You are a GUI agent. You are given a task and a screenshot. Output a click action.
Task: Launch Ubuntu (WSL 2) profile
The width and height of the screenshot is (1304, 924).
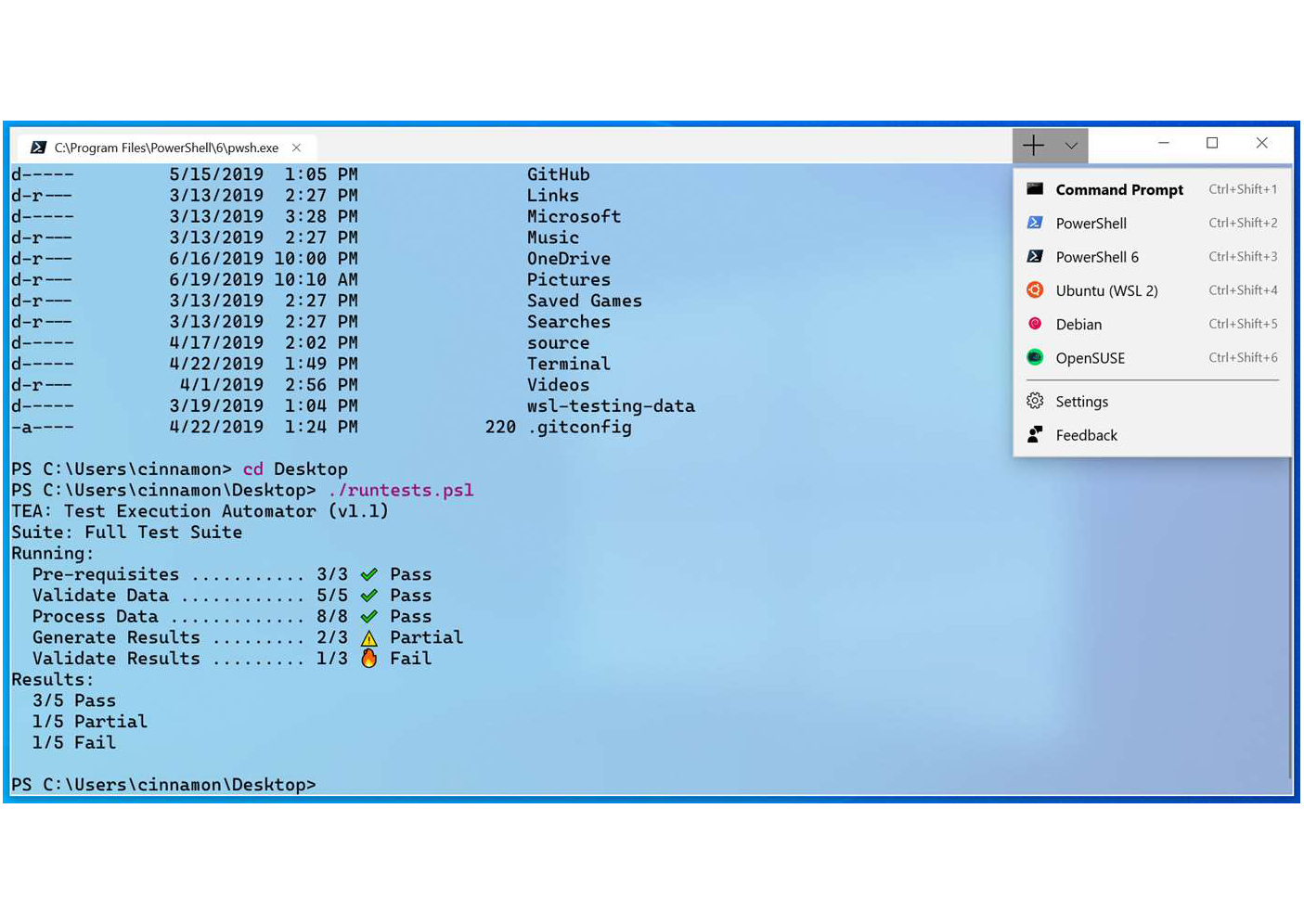click(x=1153, y=290)
